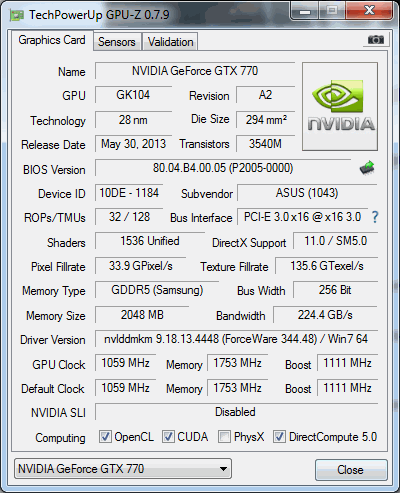Click the GPU-Z title bar app icon
Screen dimensions: 400x493
17,15
